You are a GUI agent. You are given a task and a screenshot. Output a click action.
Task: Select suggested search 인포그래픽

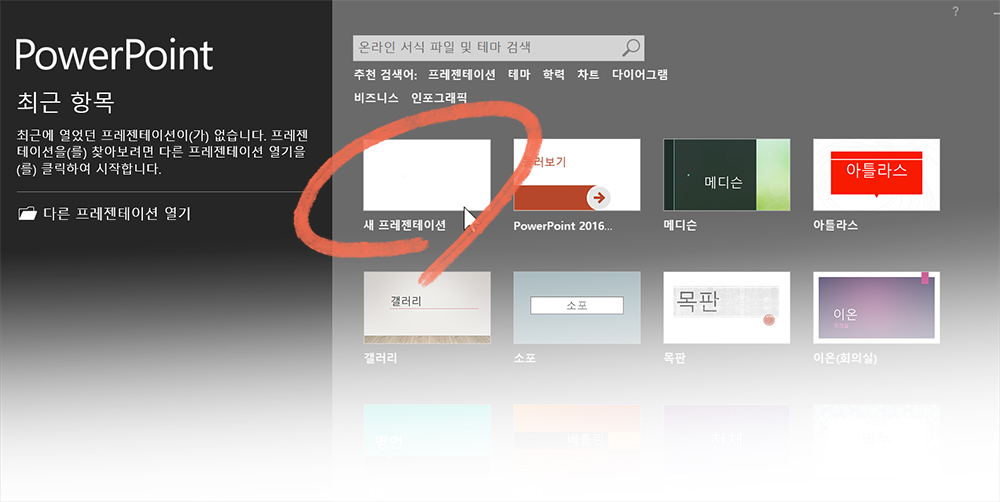tap(439, 98)
